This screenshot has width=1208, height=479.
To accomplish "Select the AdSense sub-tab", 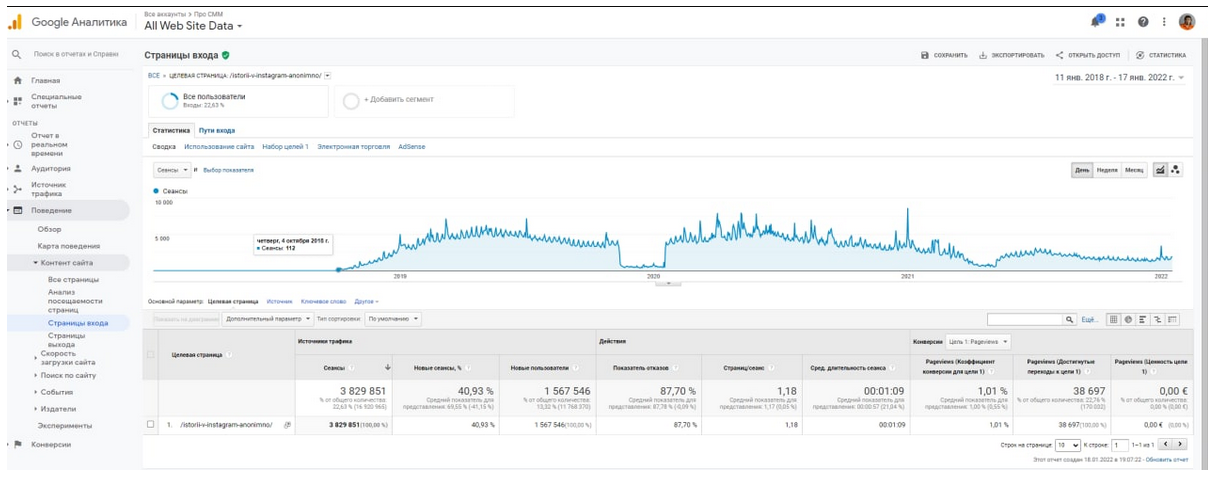I will [411, 147].
